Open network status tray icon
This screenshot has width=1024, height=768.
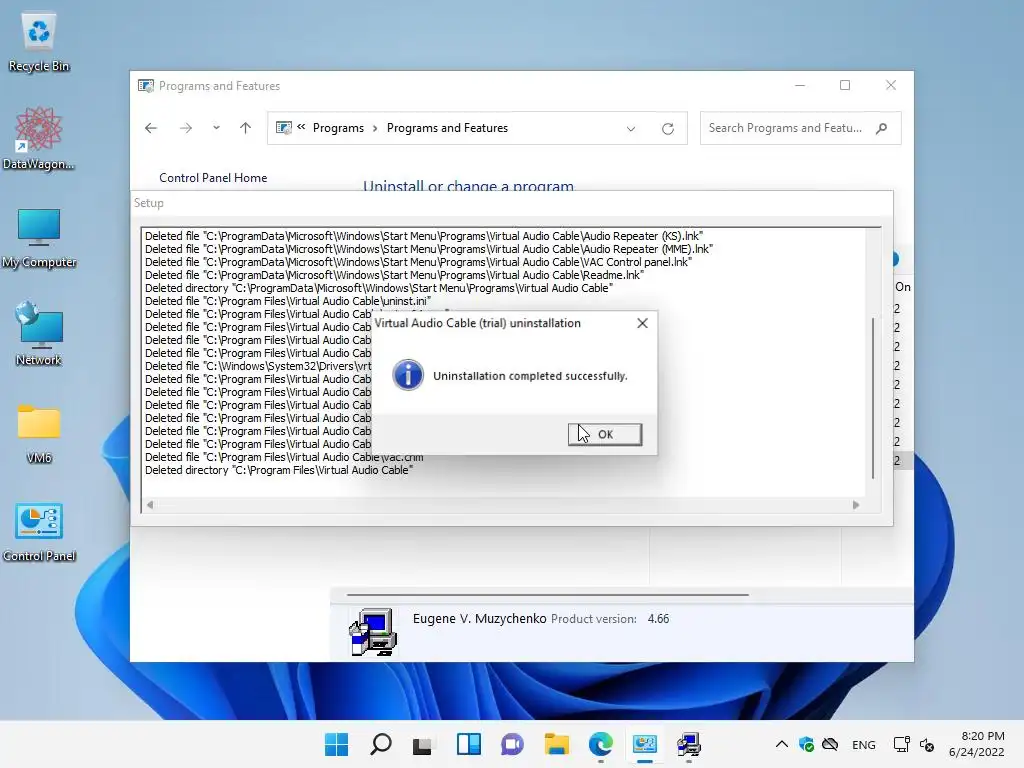point(902,744)
